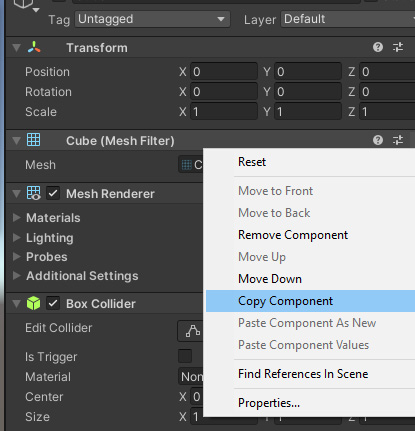Open Mesh Filter preset sliders icon
Image resolution: width=415 pixels, height=431 pixels.
(398, 140)
